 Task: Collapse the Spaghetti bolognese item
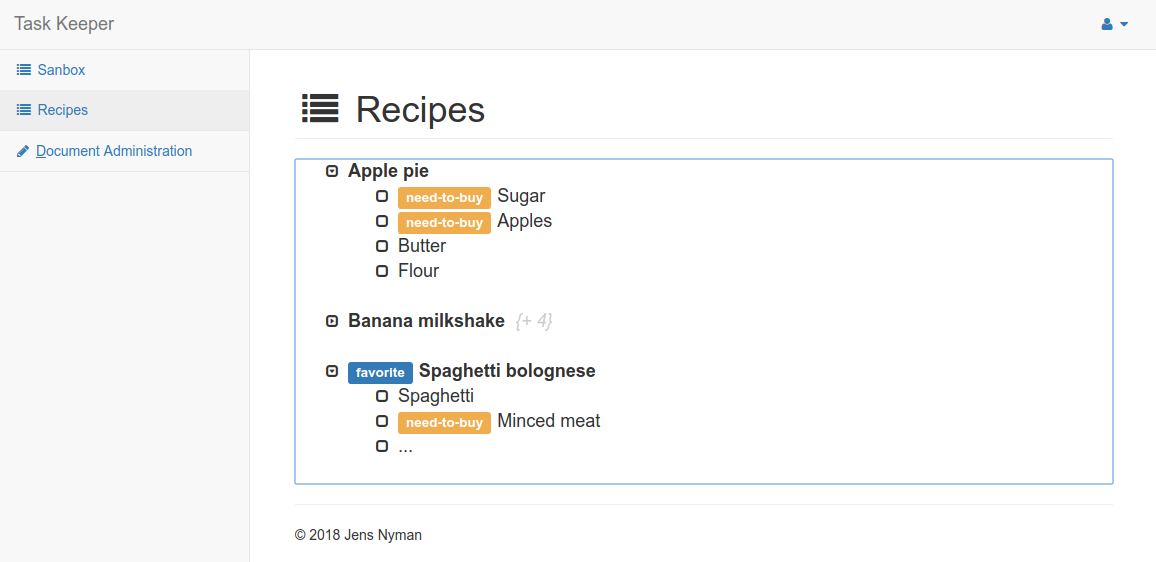tap(332, 371)
